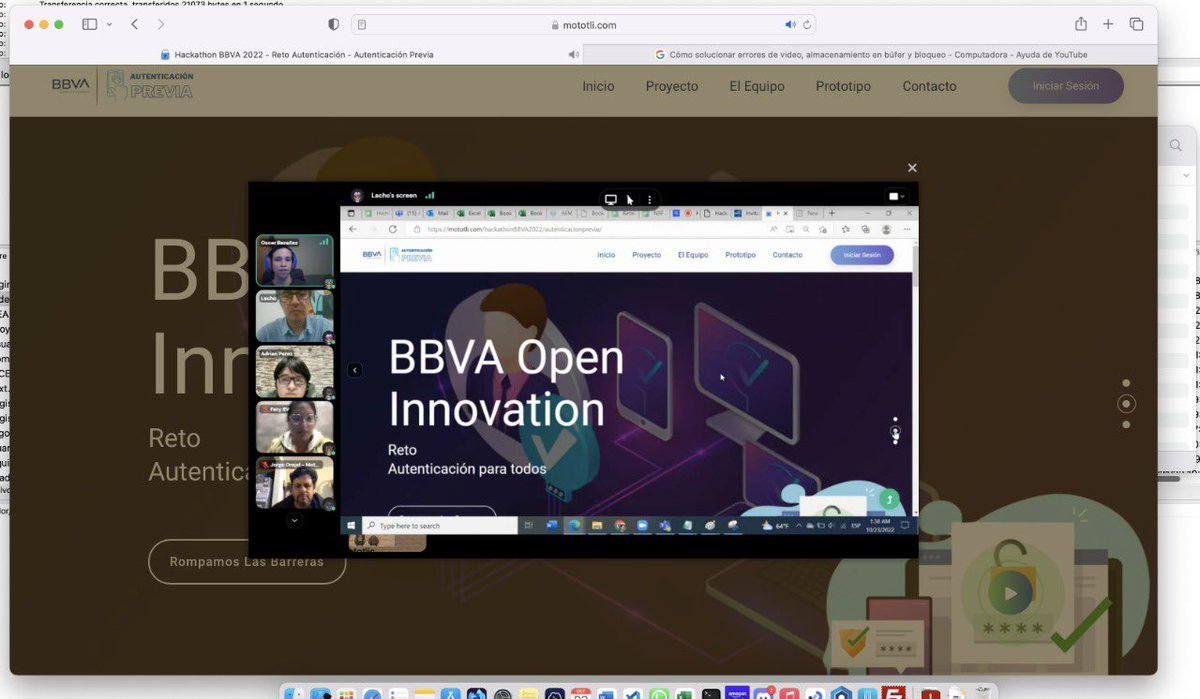Screen dimensions: 1200x699
Task: Switch to the Hackathon BBVA 2022 tab
Action: pos(297,55)
